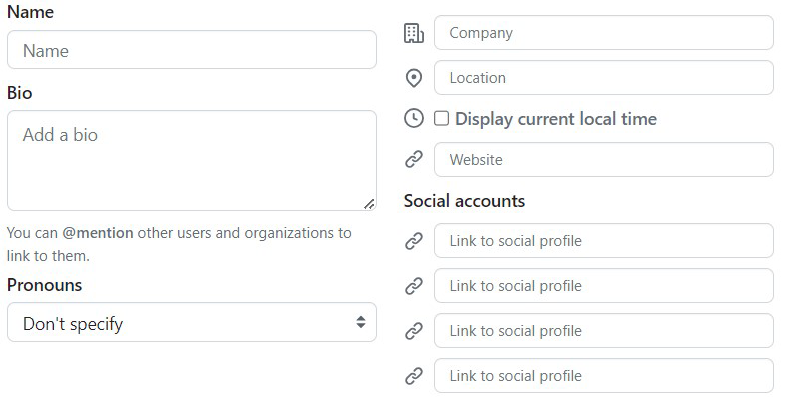Click the Pronouns dropdown arrows

tap(361, 323)
